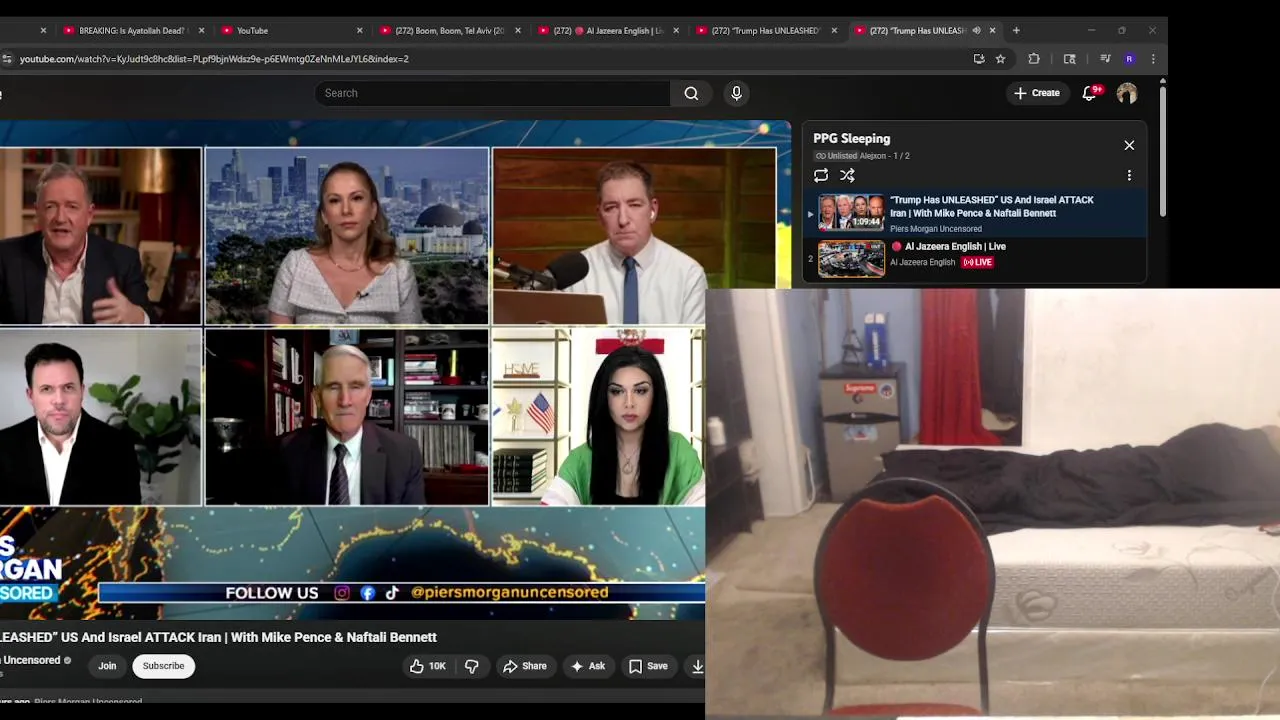The height and width of the screenshot is (720, 1280).
Task: Click the YouTube search magnifier button
Action: pyautogui.click(x=691, y=93)
